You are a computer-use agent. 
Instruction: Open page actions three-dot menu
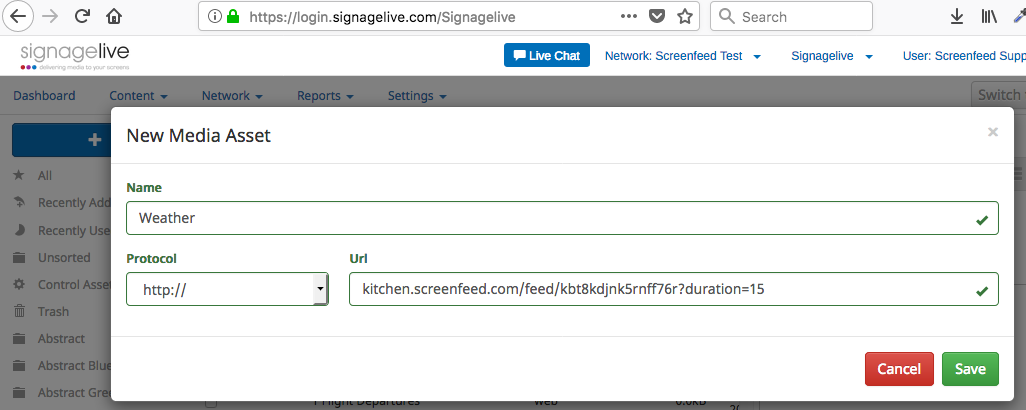pyautogui.click(x=629, y=17)
